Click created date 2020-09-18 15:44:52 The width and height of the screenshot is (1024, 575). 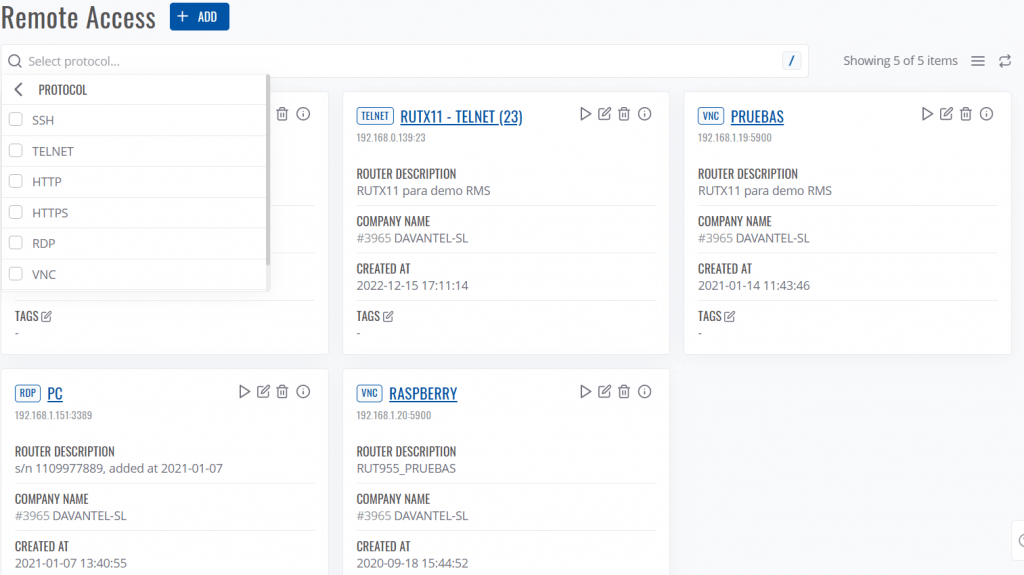point(412,563)
